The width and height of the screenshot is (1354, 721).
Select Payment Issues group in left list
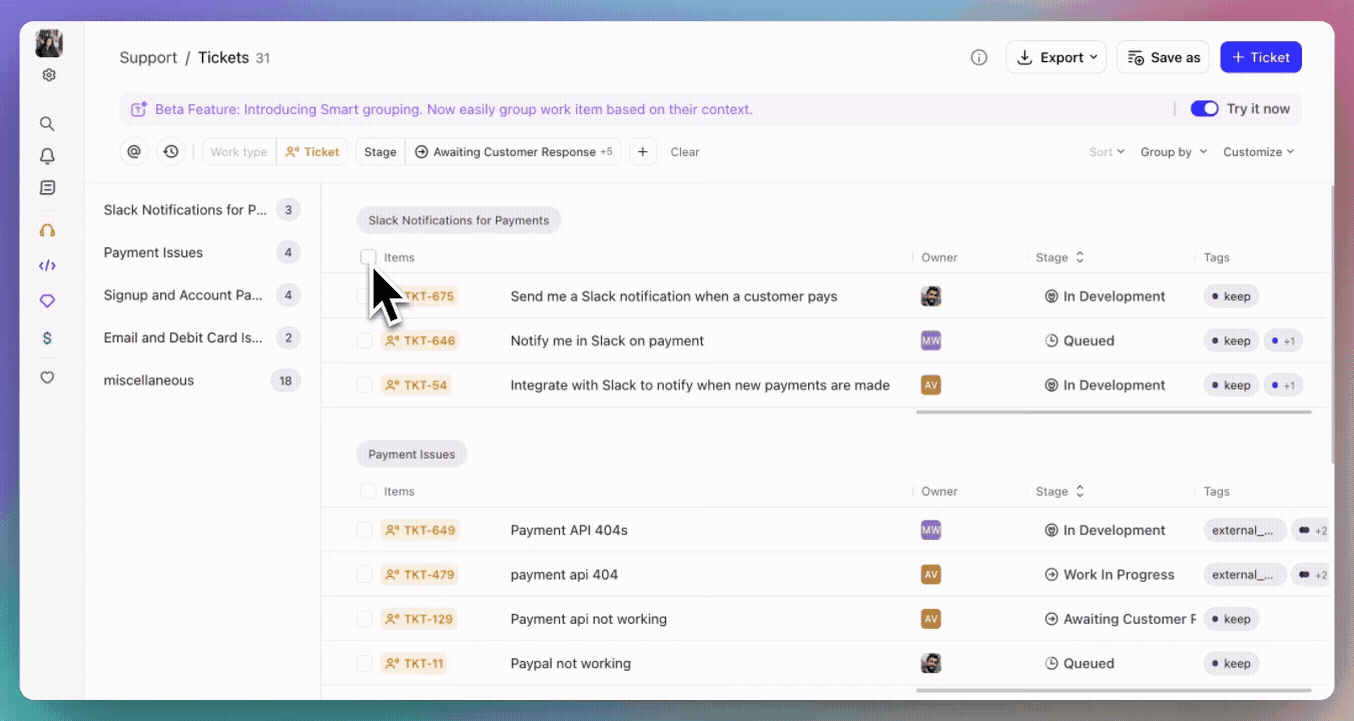(202, 253)
